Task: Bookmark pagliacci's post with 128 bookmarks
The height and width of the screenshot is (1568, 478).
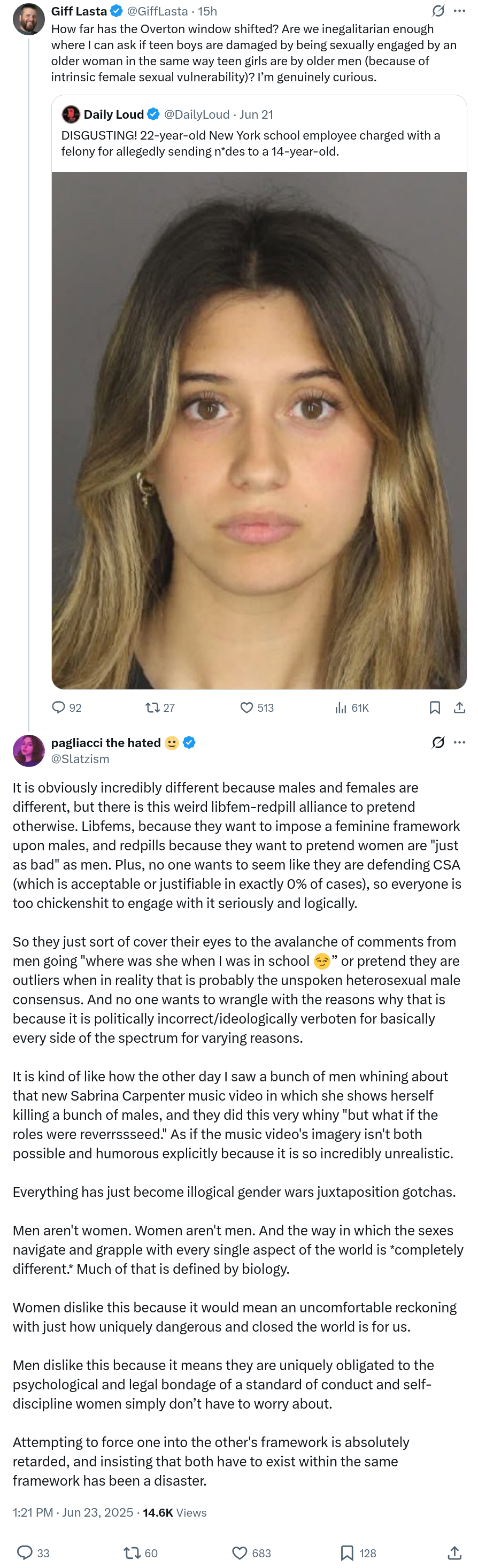Action: (x=347, y=1552)
